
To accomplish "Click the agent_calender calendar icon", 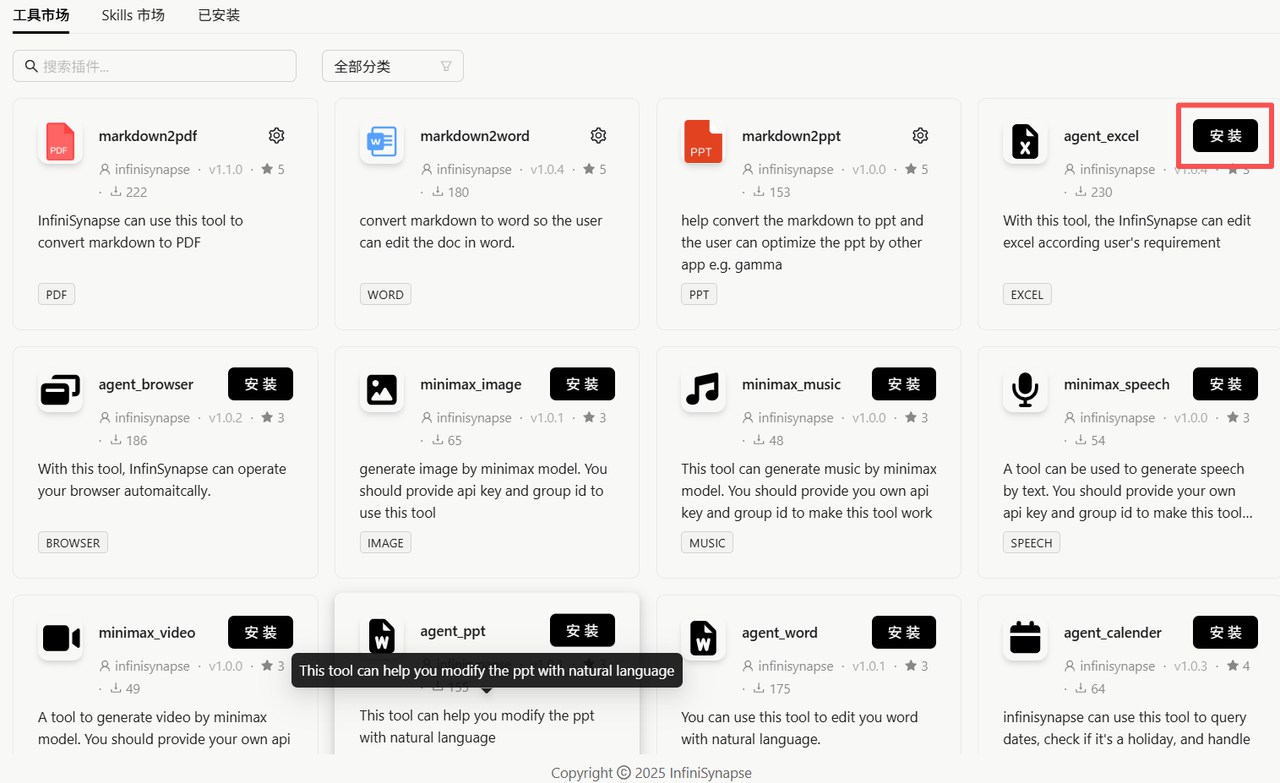I will tap(1025, 638).
